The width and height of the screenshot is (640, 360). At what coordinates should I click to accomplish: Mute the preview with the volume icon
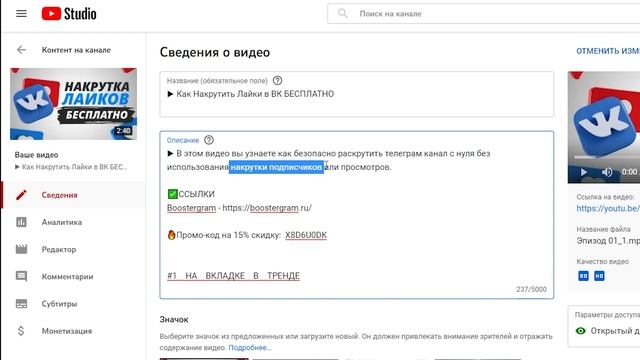coord(607,172)
